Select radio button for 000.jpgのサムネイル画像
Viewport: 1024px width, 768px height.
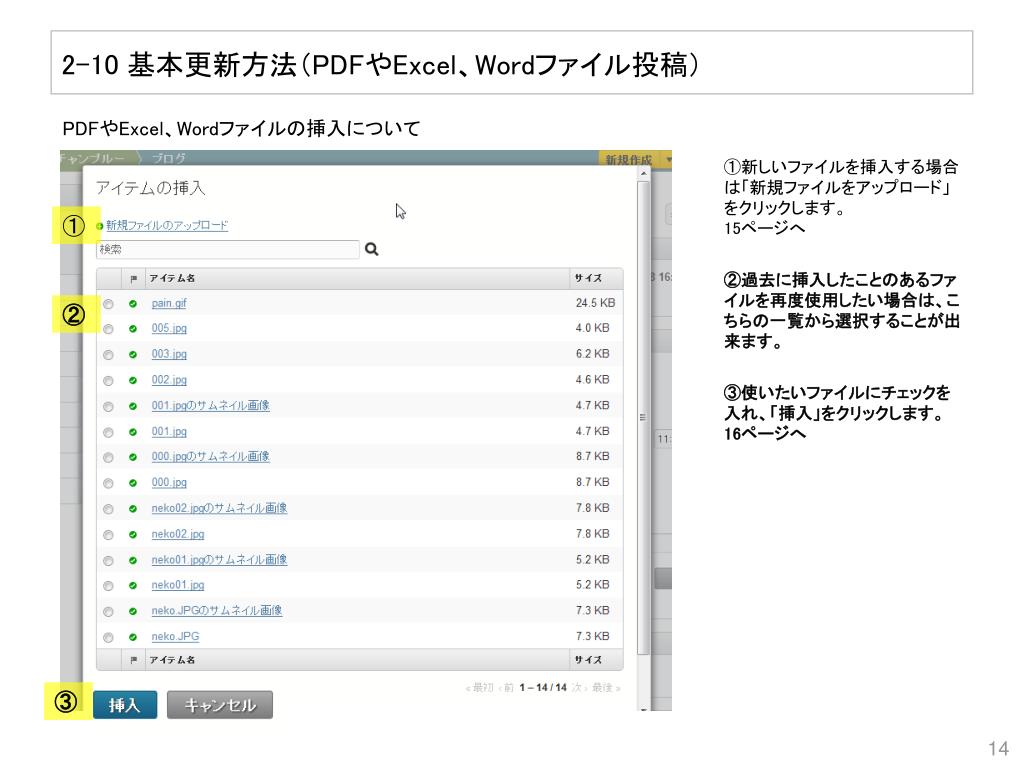point(108,457)
